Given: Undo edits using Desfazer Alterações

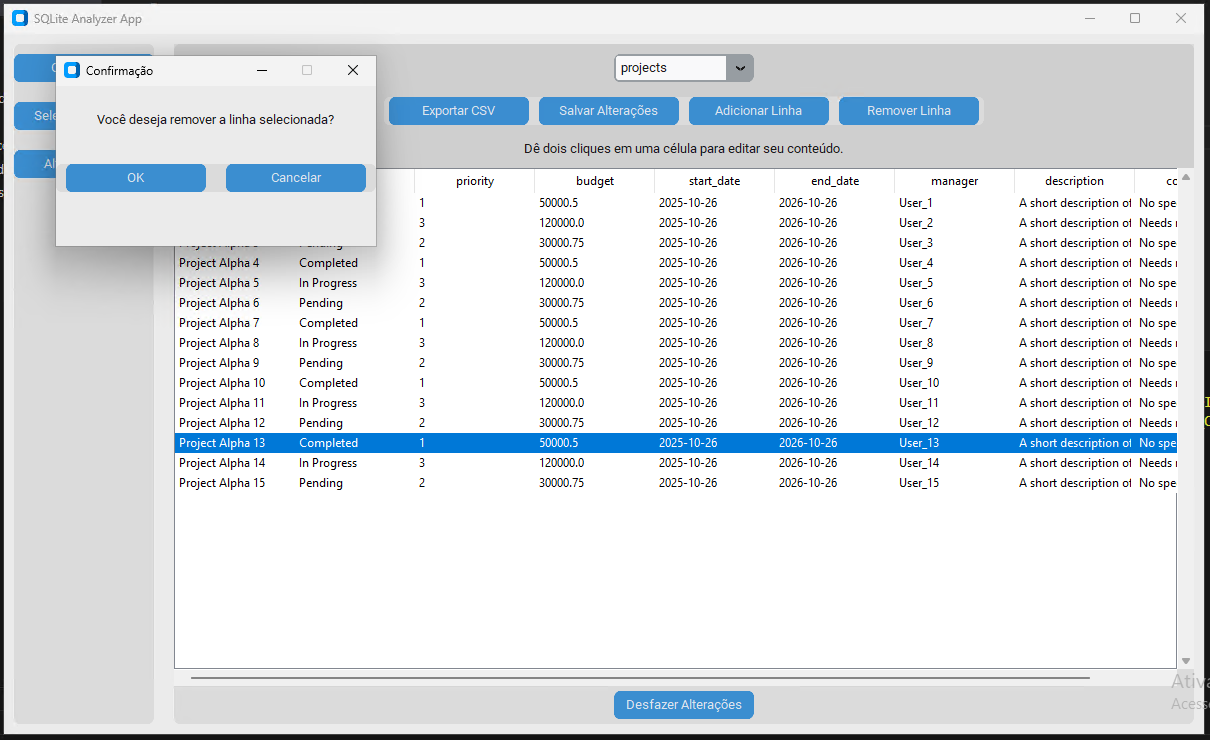Looking at the screenshot, I should [x=683, y=705].
